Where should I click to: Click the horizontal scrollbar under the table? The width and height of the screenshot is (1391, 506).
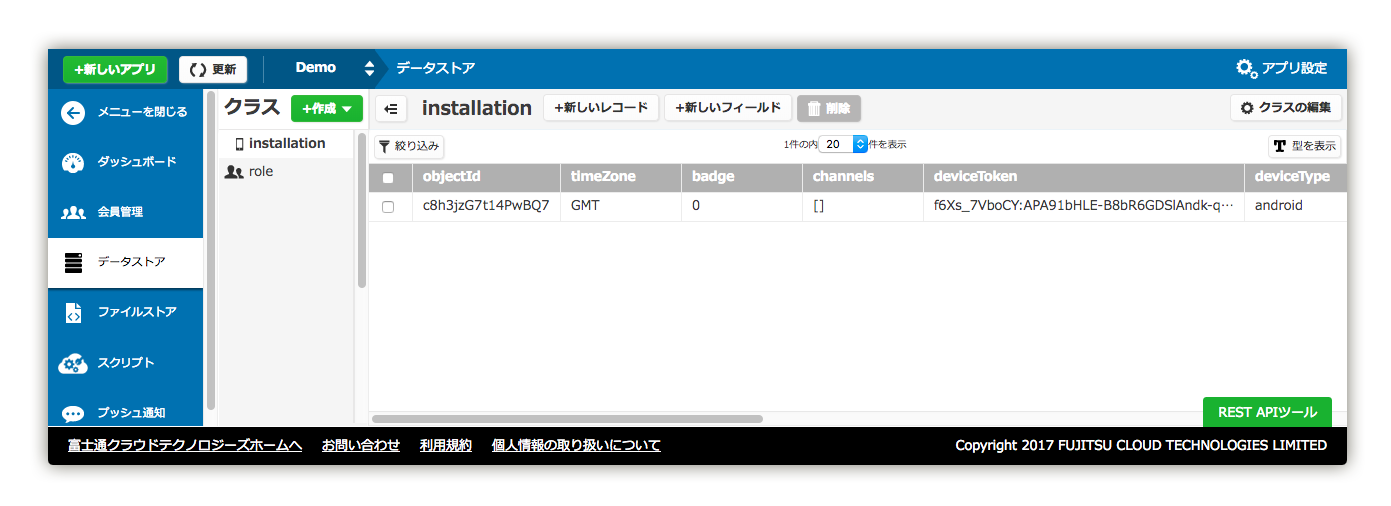tap(567, 419)
